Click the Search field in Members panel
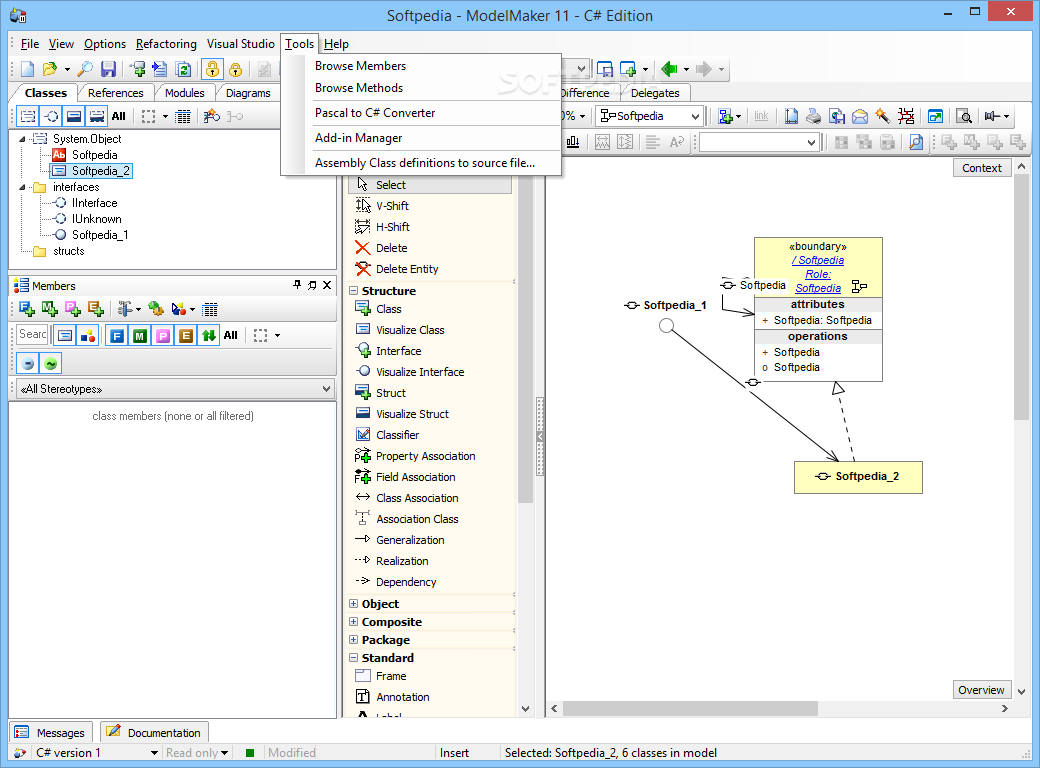The width and height of the screenshot is (1040, 768). coord(32,334)
